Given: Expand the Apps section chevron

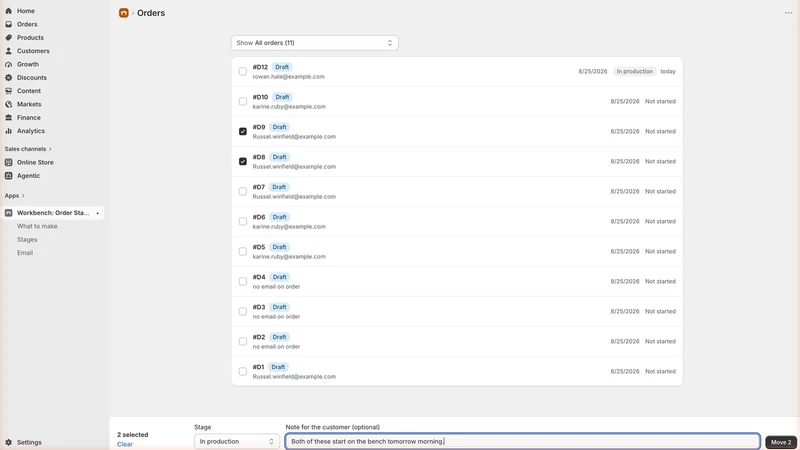Looking at the screenshot, I should 23,195.
